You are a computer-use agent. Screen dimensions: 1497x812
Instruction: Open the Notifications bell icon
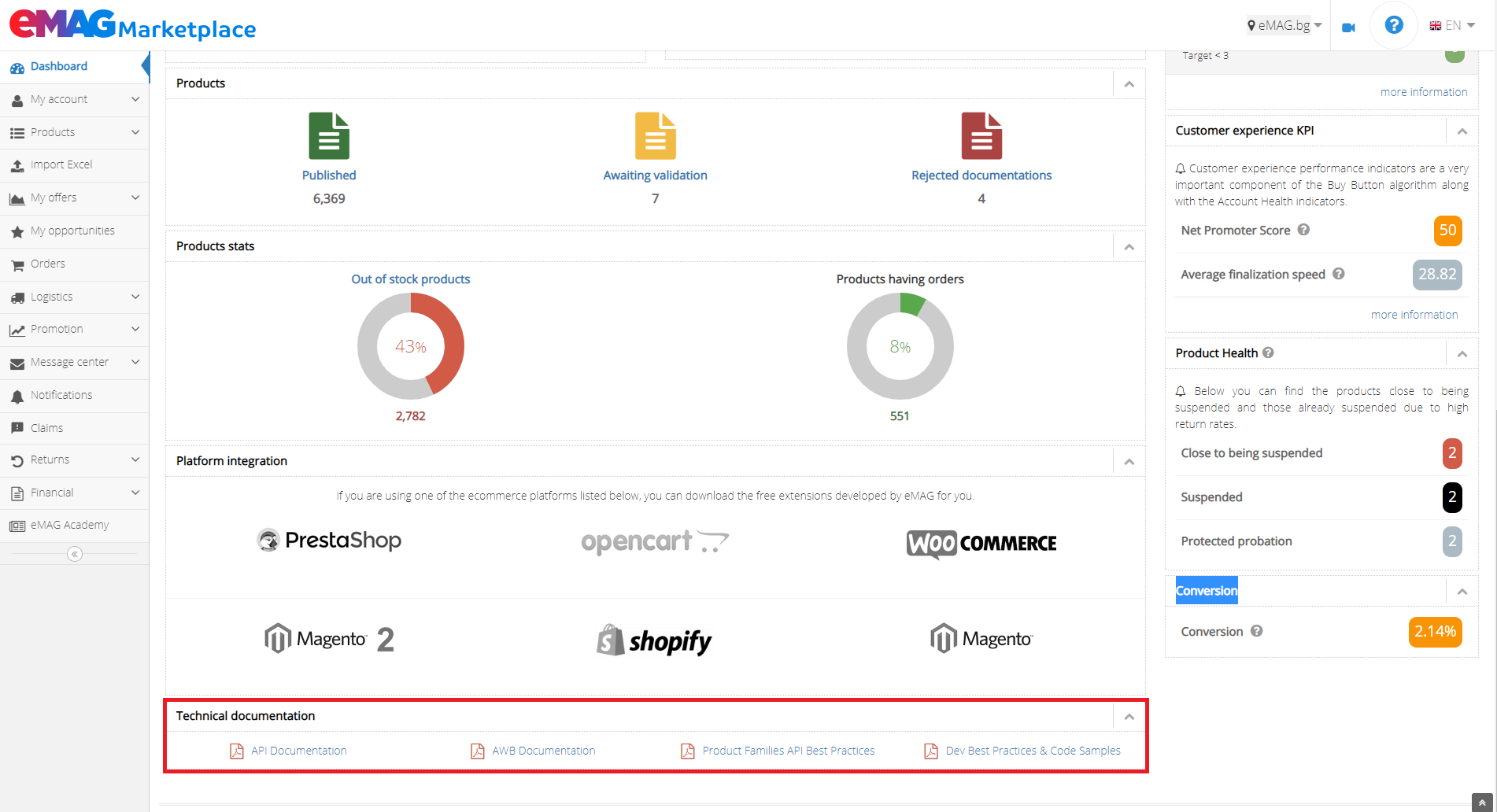pyautogui.click(x=17, y=395)
